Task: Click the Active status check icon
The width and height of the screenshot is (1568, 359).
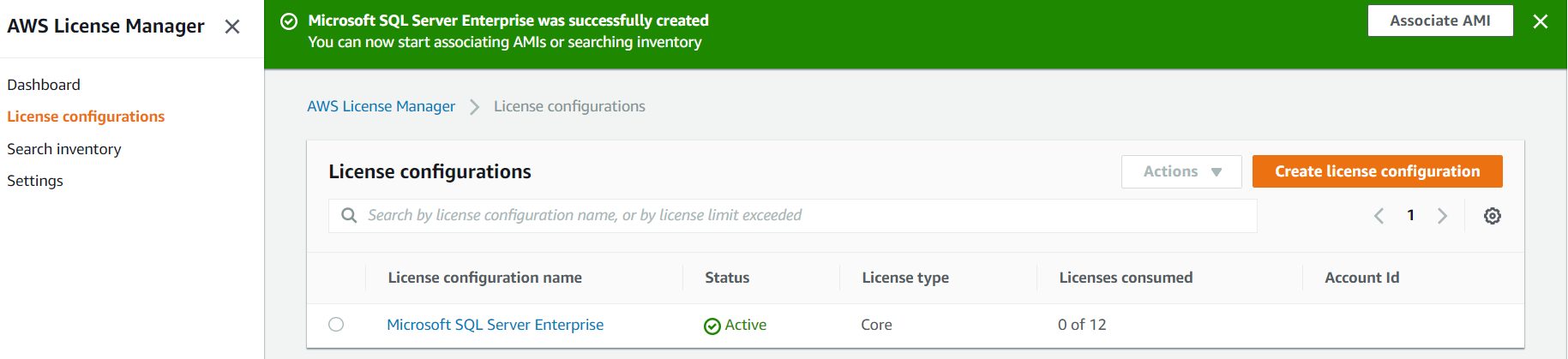Action: pyautogui.click(x=712, y=326)
